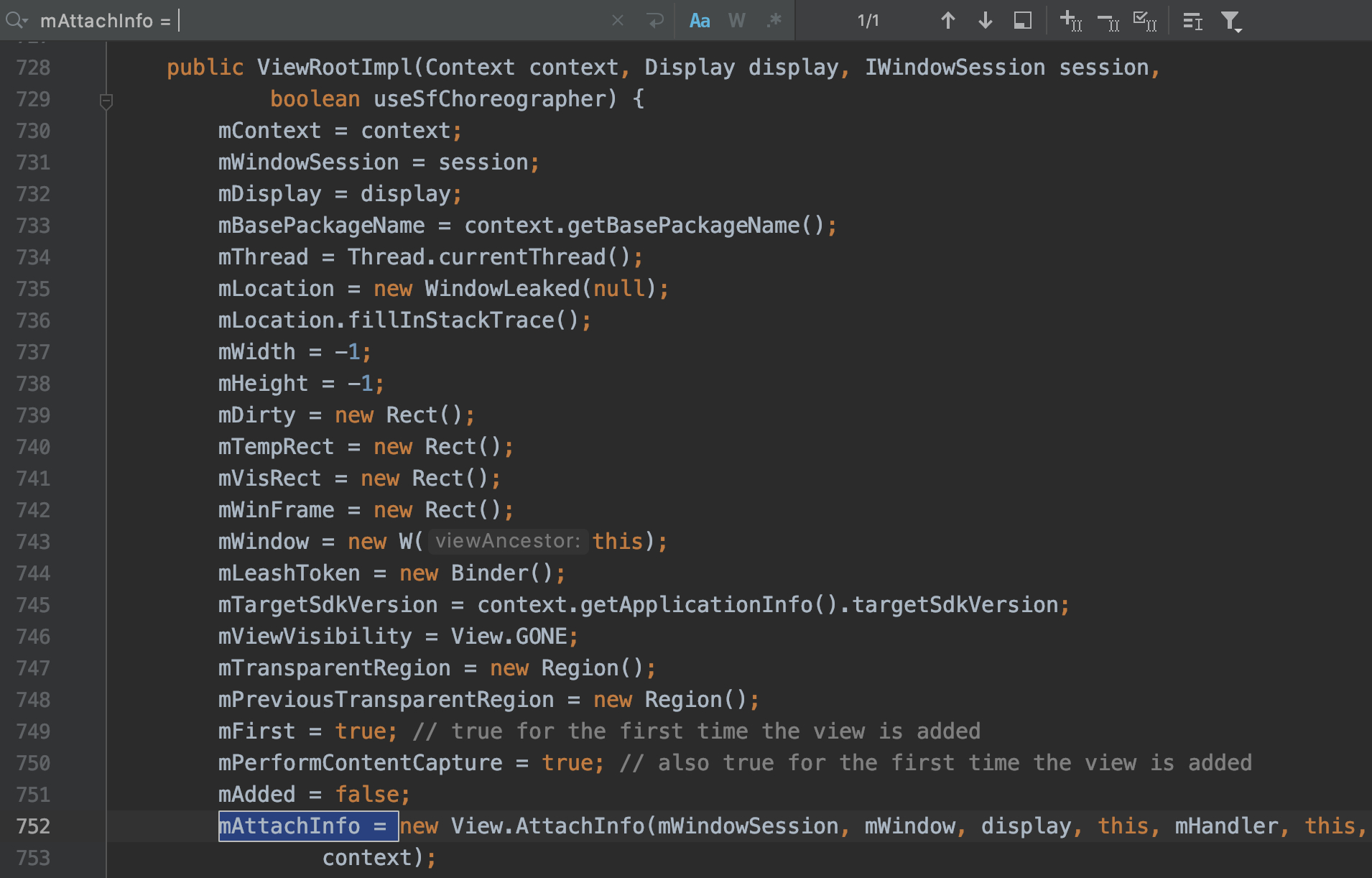Add selection for next occurrence

click(1071, 21)
